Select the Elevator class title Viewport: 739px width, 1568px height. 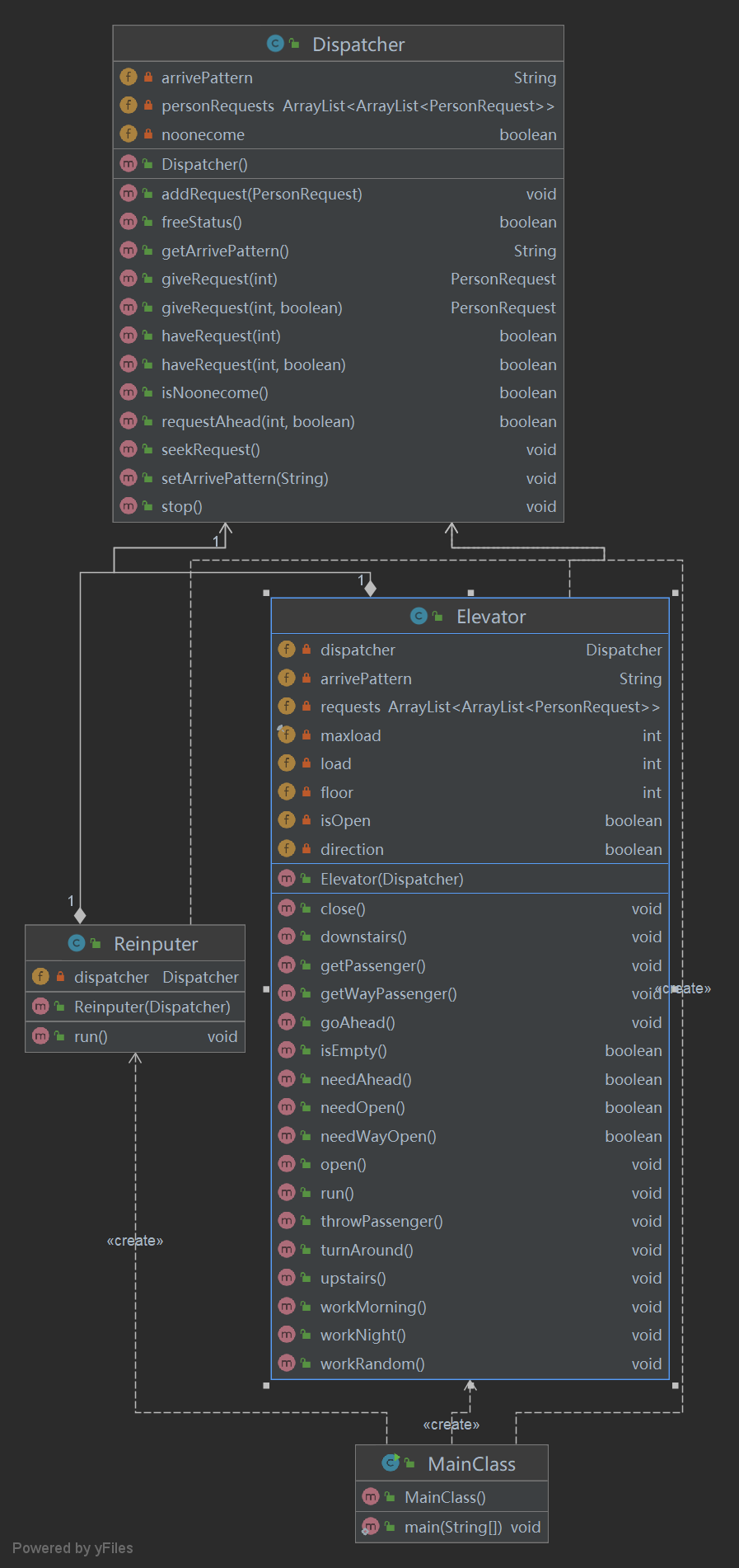coord(491,617)
